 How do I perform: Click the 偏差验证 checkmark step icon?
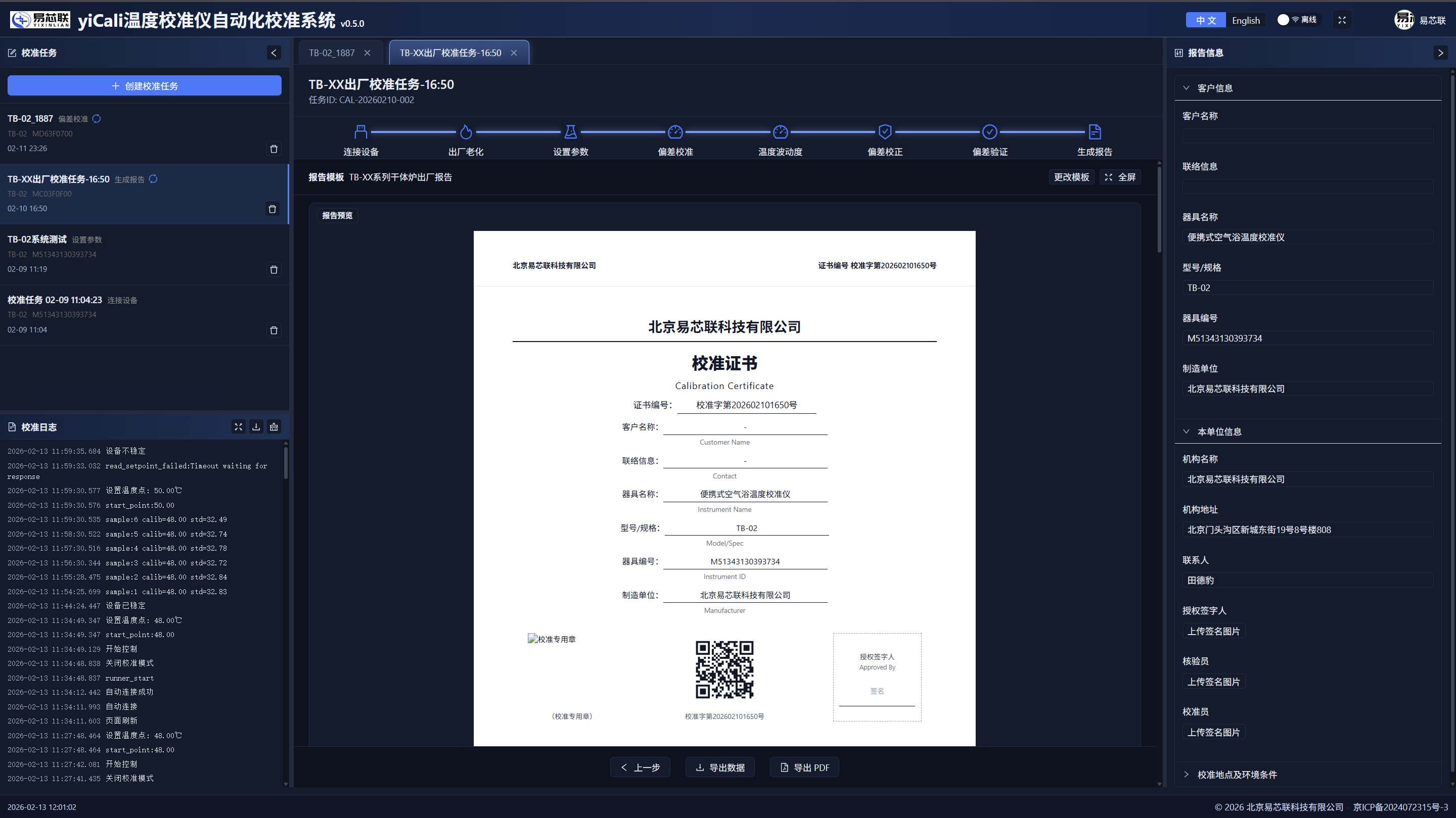pyautogui.click(x=990, y=132)
